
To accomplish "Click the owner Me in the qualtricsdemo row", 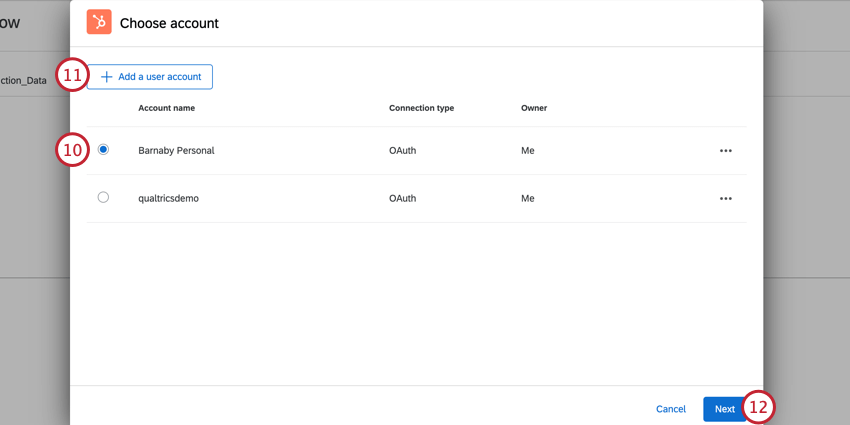I will (528, 199).
